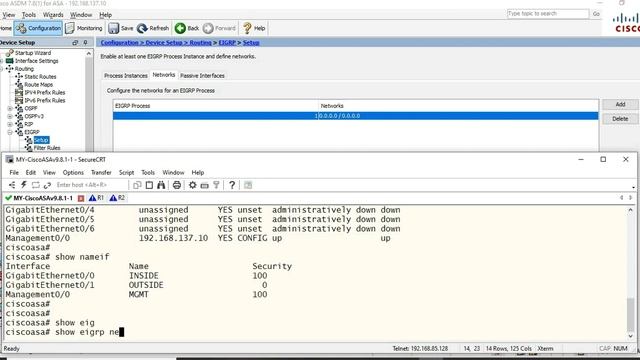Click Delete button for EIGRP networks
The width and height of the screenshot is (640, 360).
pyautogui.click(x=620, y=119)
